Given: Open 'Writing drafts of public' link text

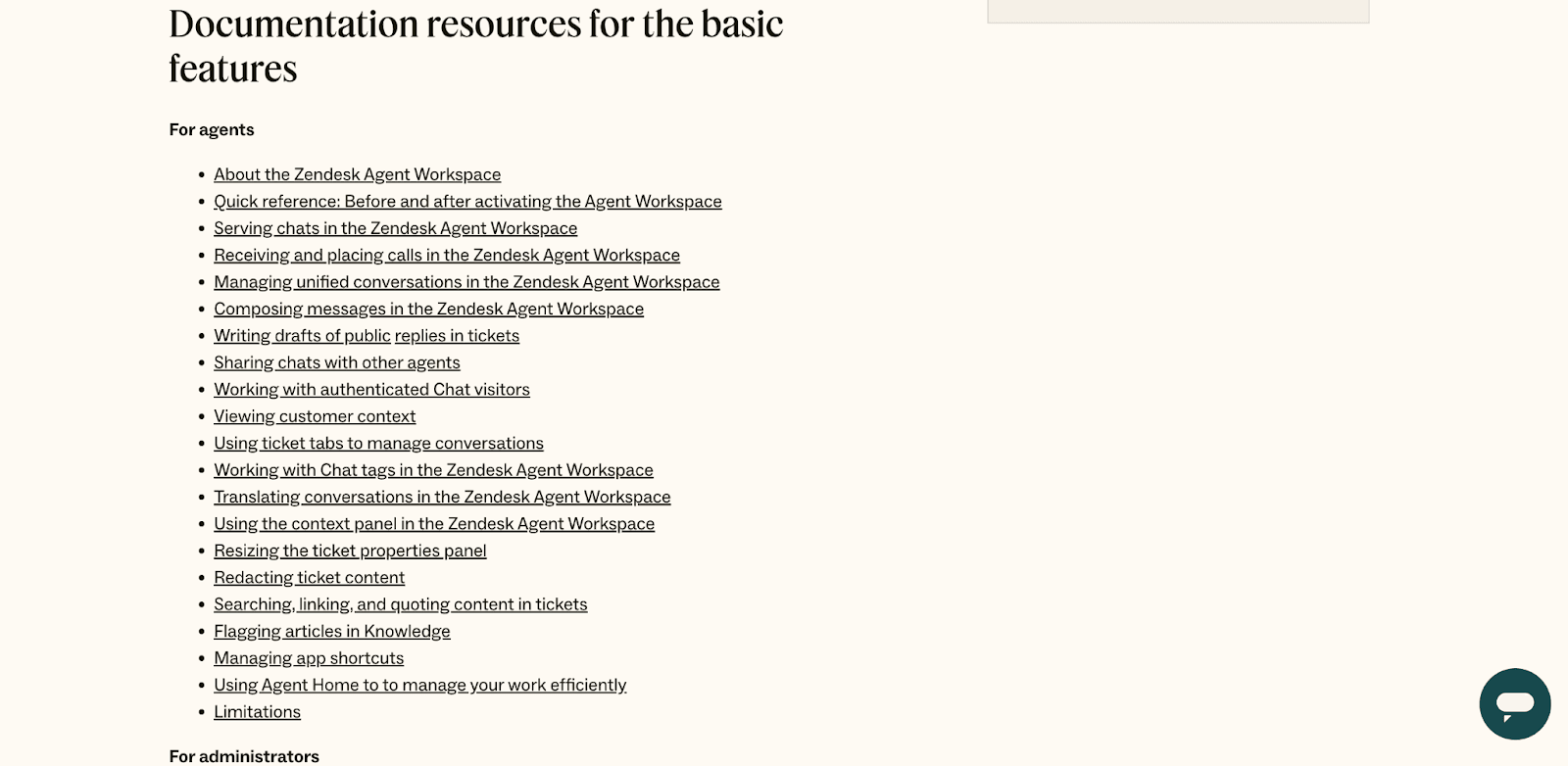Looking at the screenshot, I should [302, 336].
